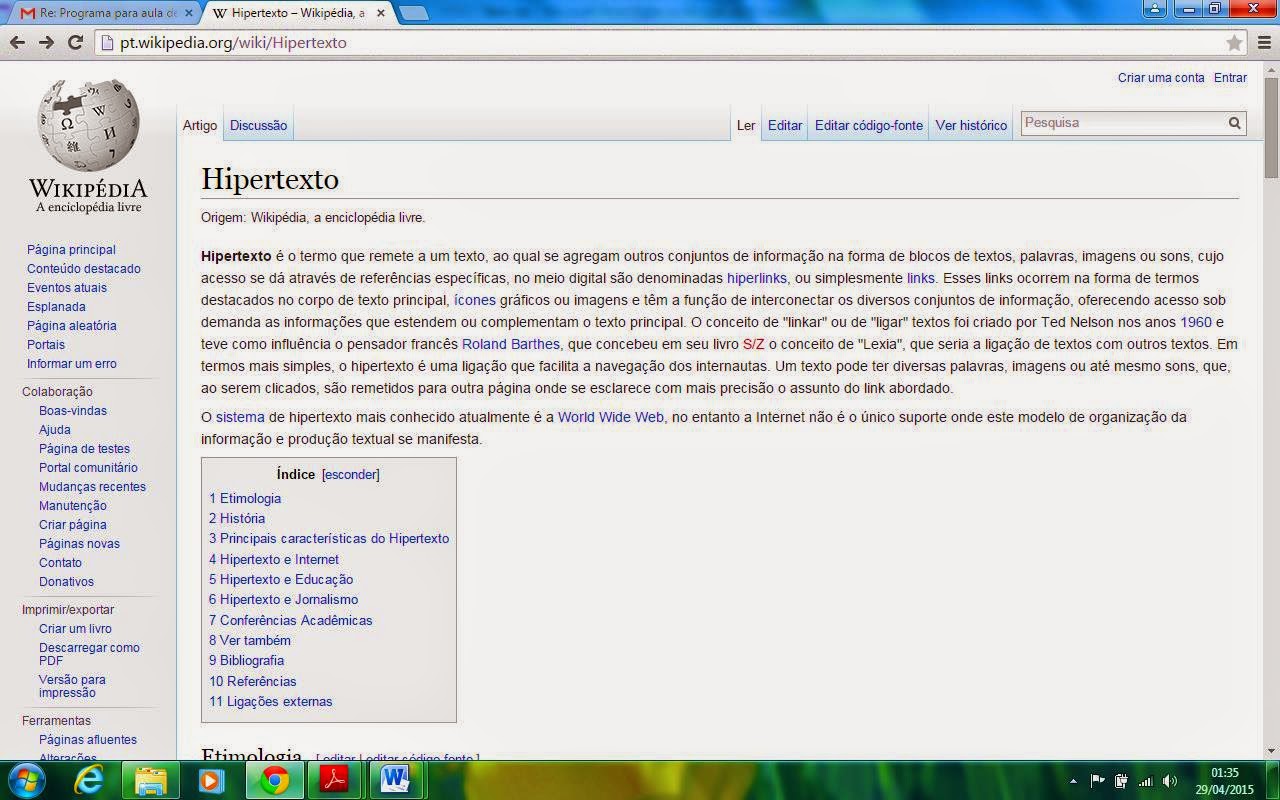The image size is (1280, 800).
Task: Click the search magnifier icon
Action: pos(1235,123)
